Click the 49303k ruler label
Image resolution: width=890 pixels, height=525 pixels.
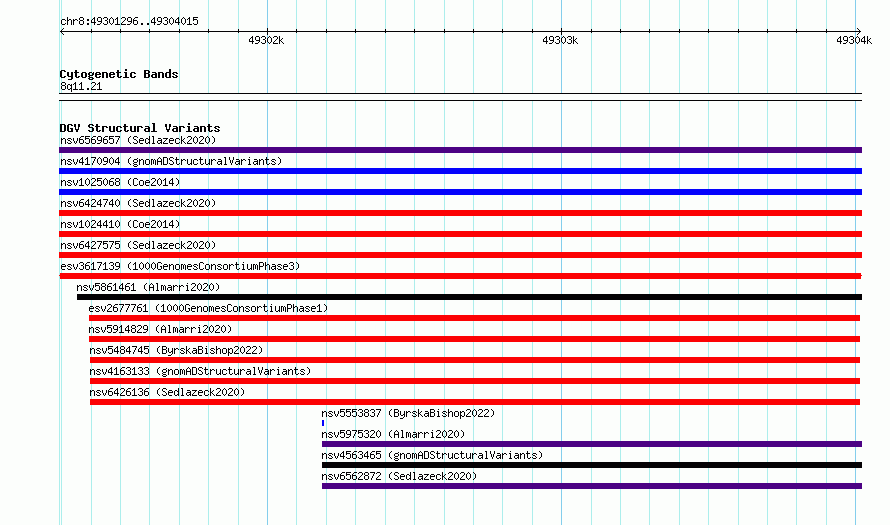tap(560, 40)
